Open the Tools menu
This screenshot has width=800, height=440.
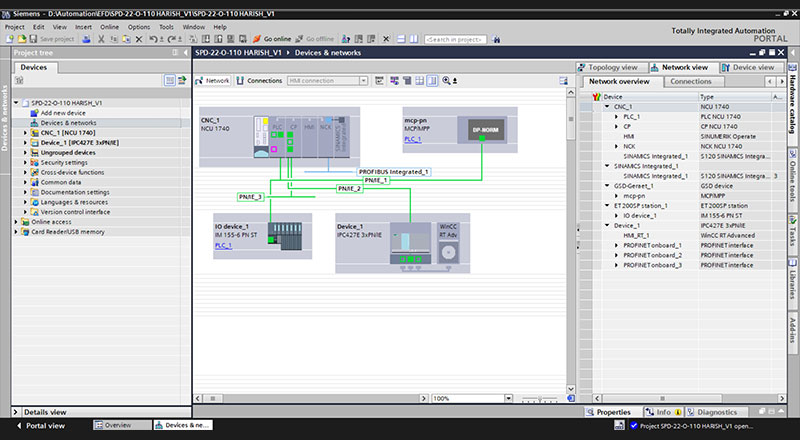pos(166,27)
